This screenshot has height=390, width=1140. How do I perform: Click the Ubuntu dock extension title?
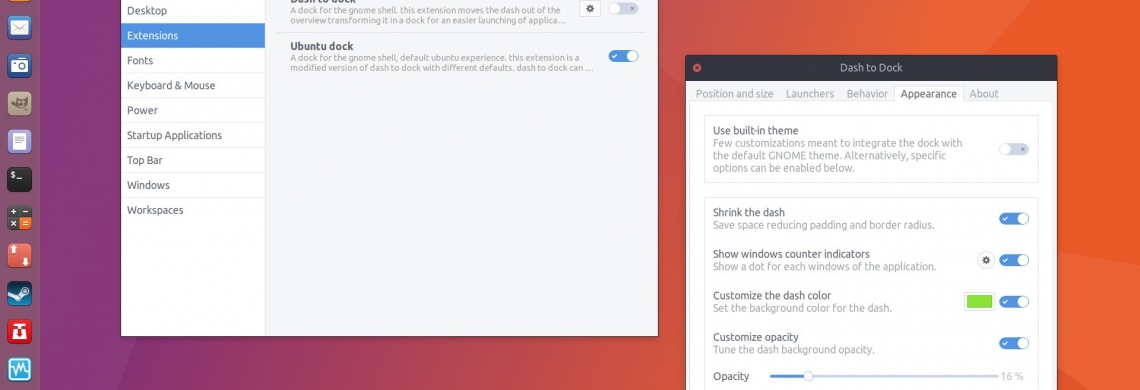[321, 46]
